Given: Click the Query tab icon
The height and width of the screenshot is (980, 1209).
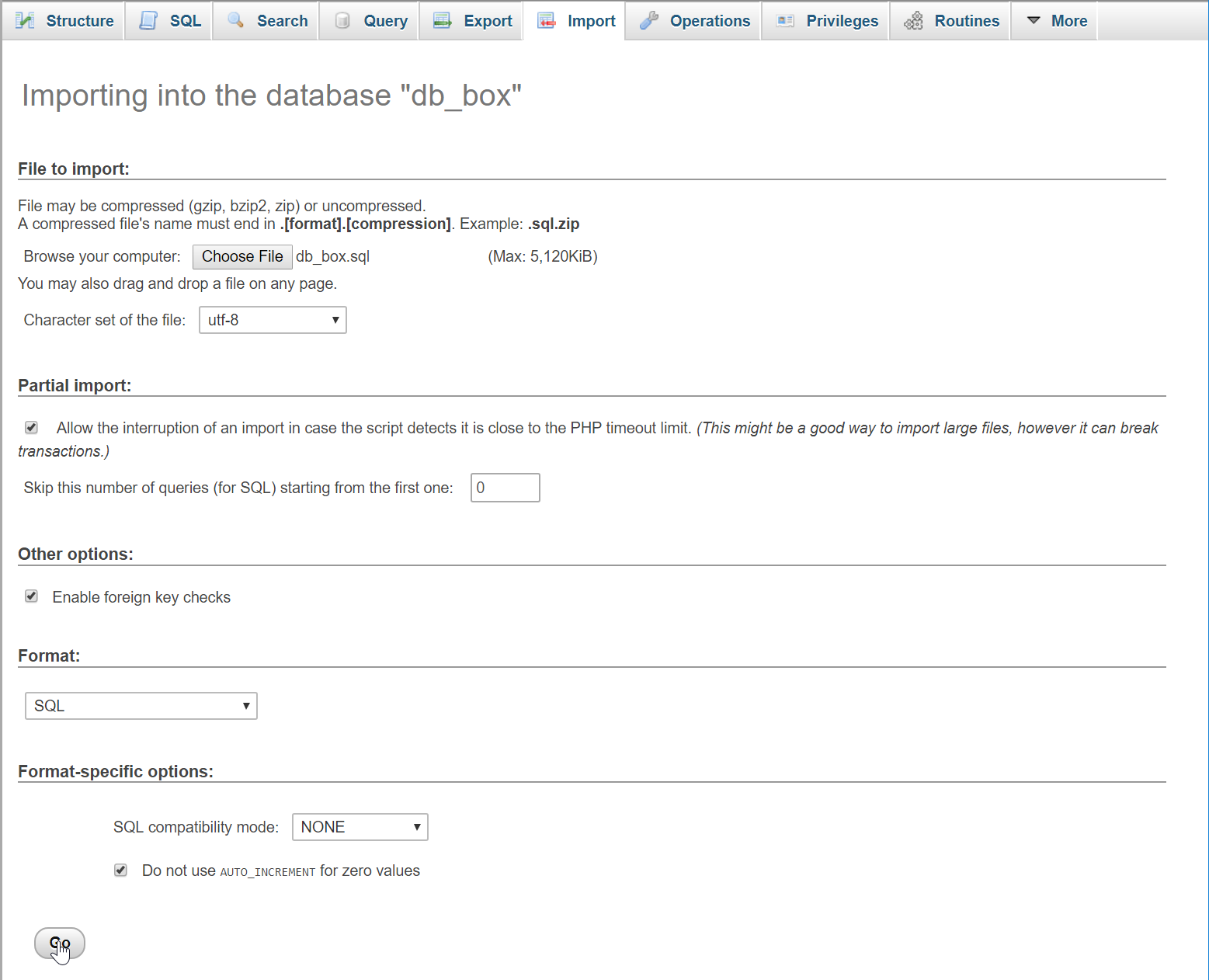Looking at the screenshot, I should [x=342, y=21].
